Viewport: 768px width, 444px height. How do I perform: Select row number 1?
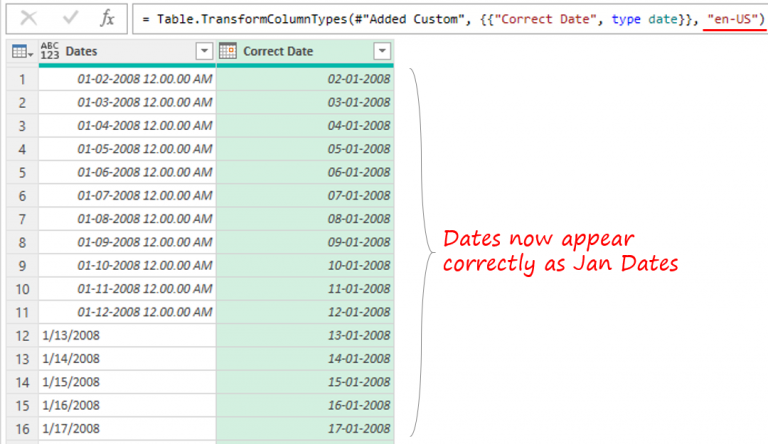click(20, 78)
